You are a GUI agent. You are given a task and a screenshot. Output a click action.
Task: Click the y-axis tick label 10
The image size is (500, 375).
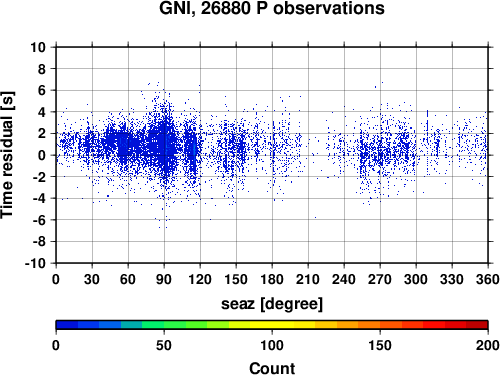point(38,47)
